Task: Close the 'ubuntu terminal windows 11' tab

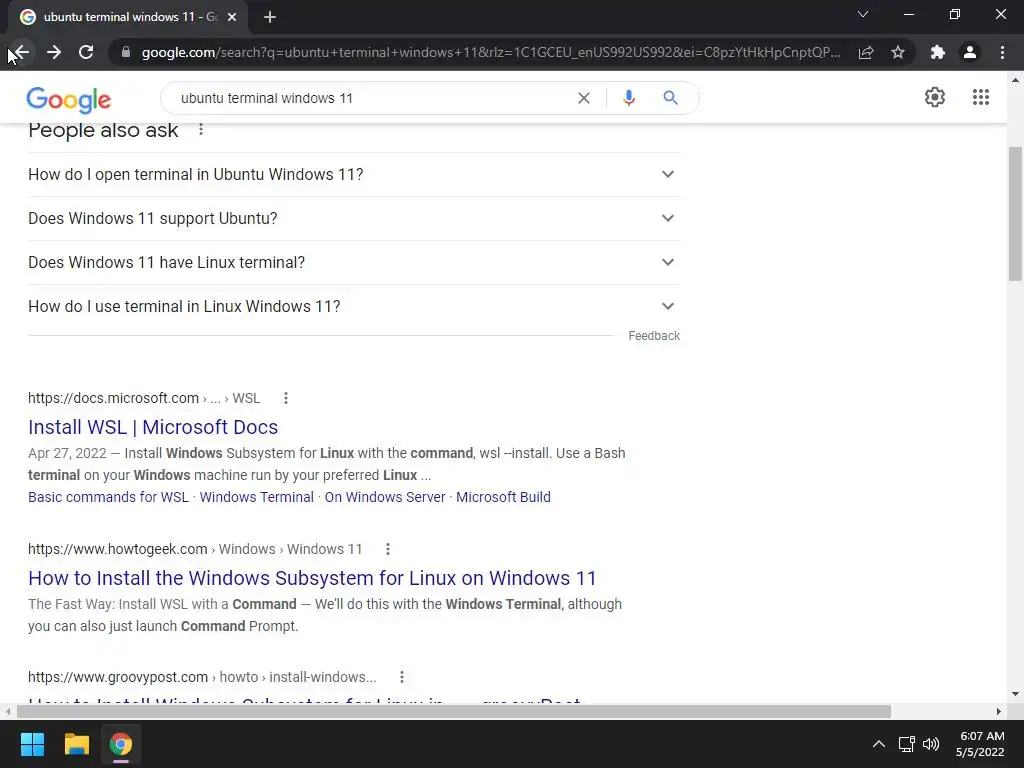Action: click(x=232, y=17)
